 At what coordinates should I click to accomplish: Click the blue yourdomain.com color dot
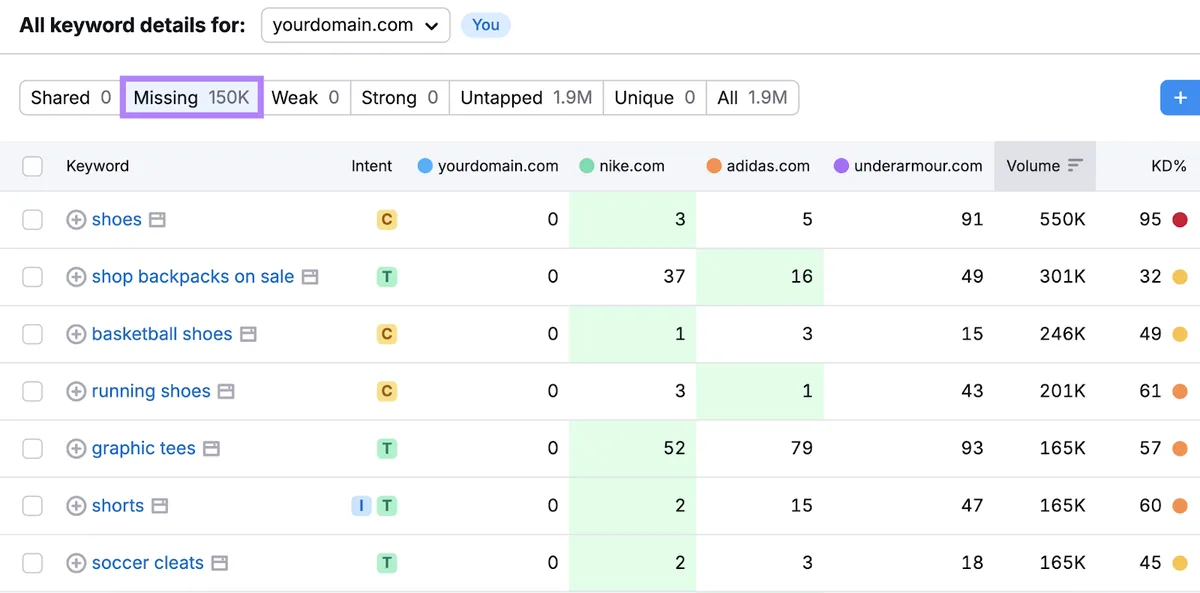pyautogui.click(x=425, y=166)
